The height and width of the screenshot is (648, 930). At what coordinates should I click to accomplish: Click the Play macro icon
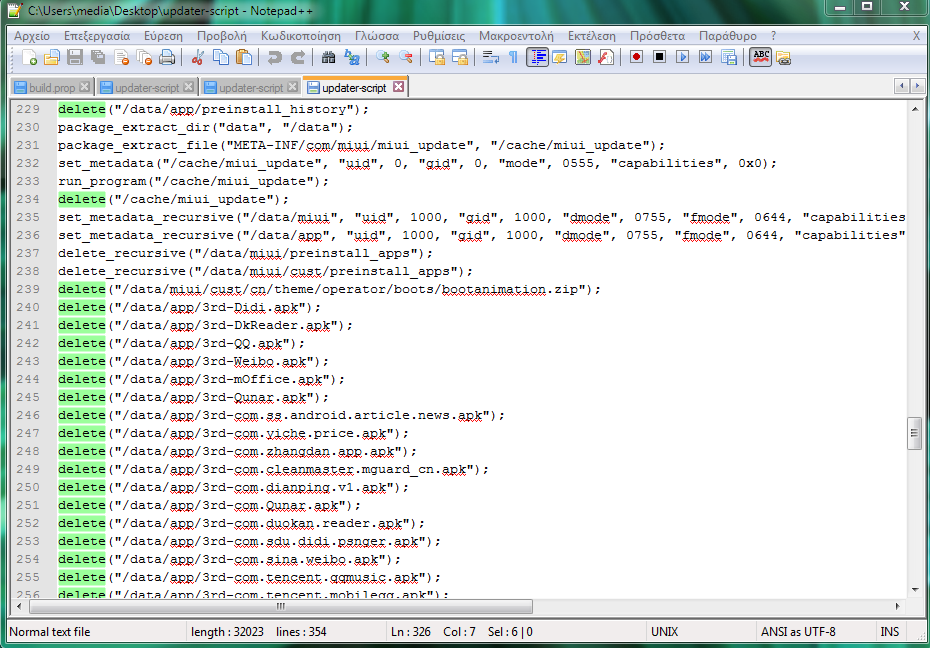682,57
